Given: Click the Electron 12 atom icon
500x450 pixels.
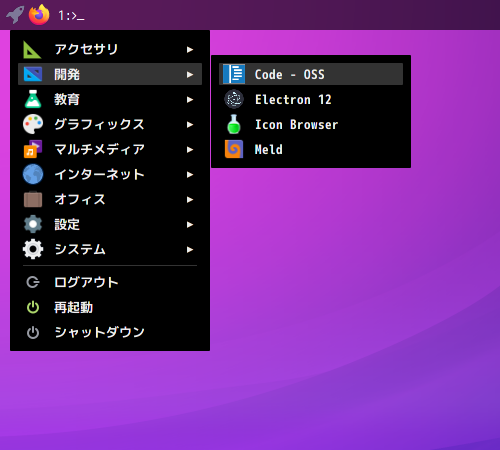Looking at the screenshot, I should point(234,99).
